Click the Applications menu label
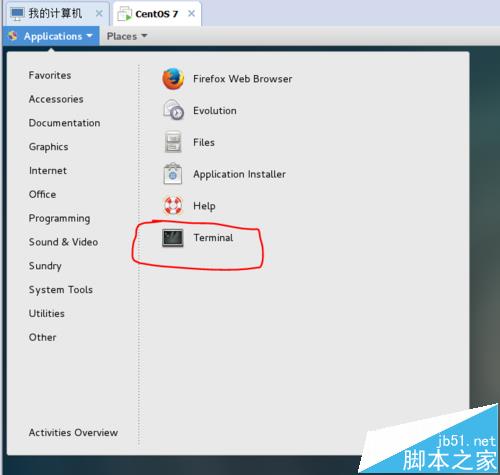The image size is (500, 475). (53, 36)
